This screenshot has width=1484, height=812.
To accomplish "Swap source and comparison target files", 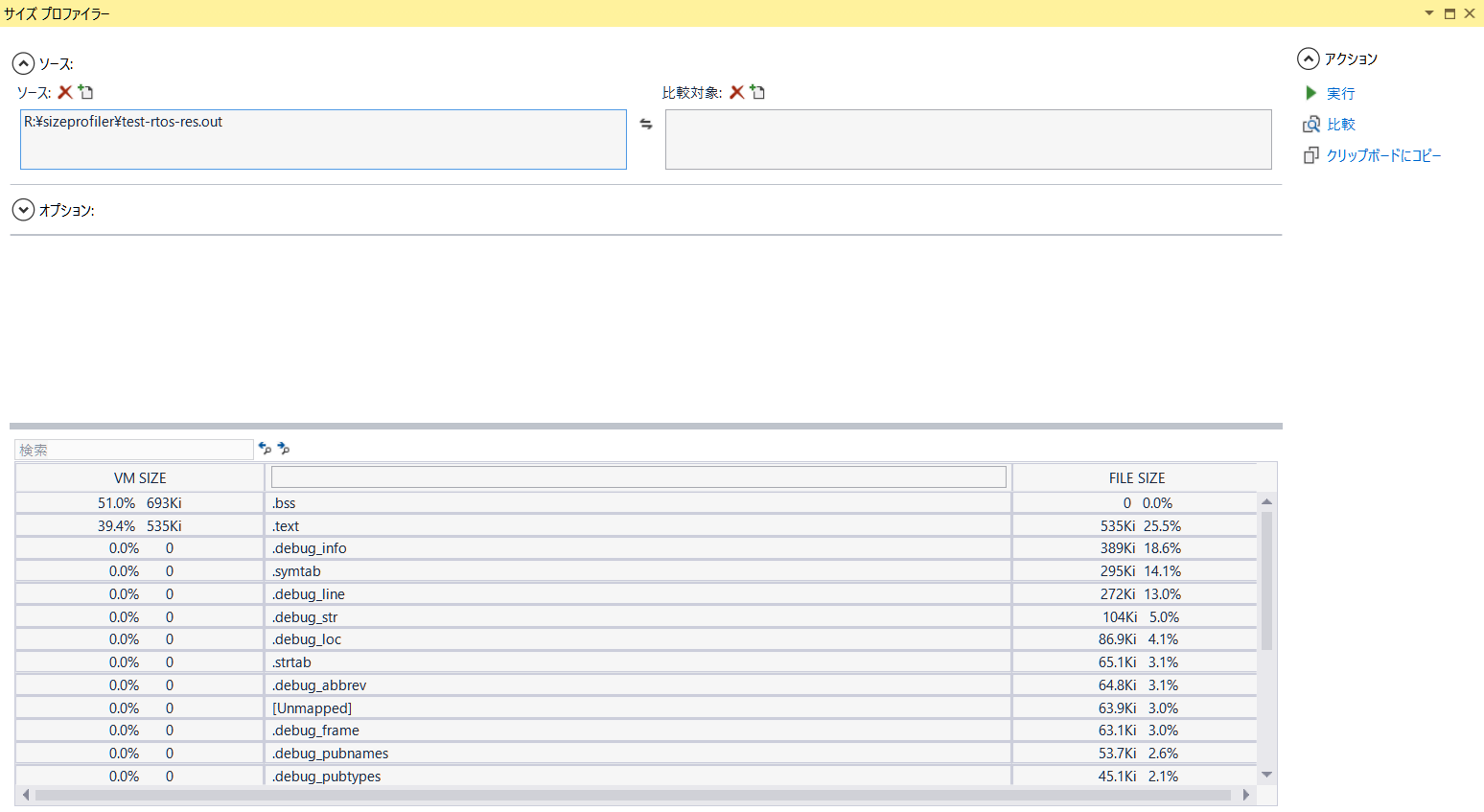I will [646, 124].
